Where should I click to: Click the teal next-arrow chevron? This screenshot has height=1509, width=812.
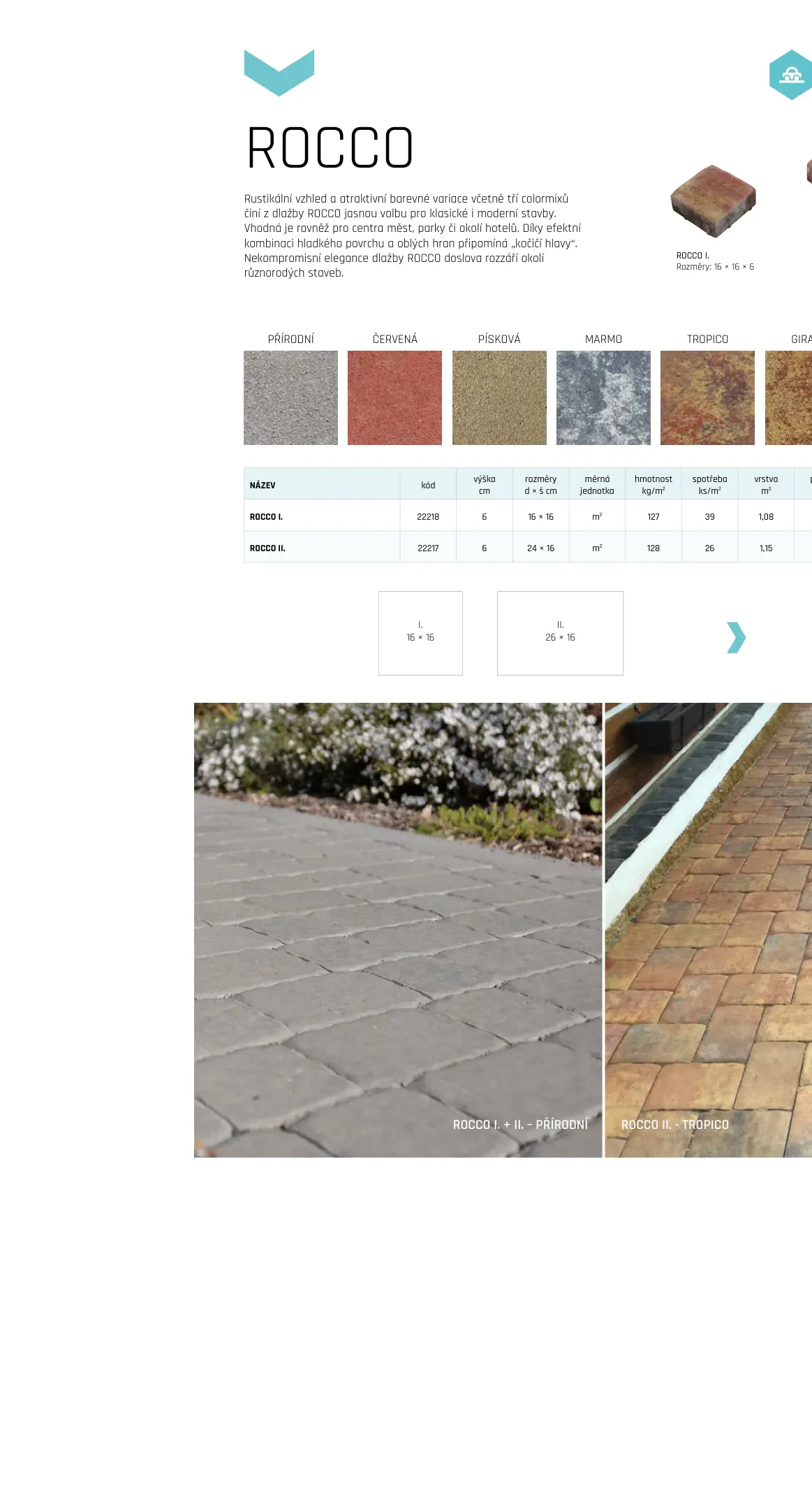[x=736, y=637]
